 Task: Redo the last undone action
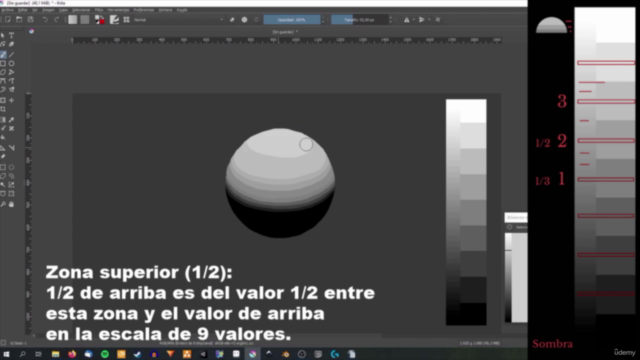57,20
